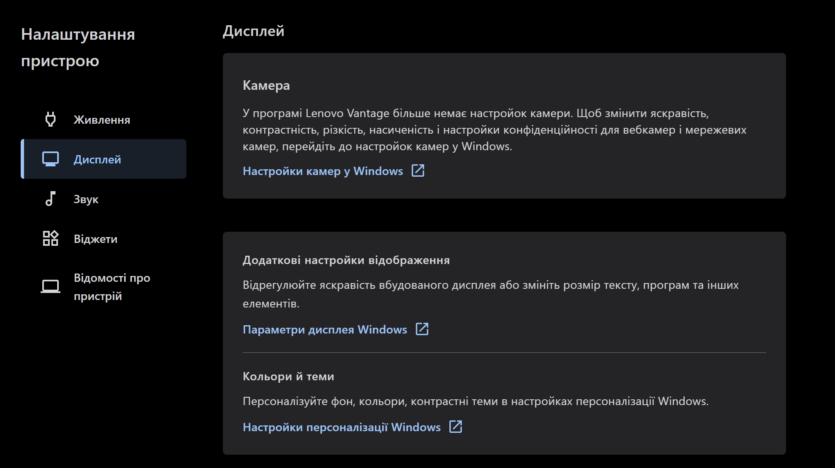Select the Дисплей sidebar item
The width and height of the screenshot is (835, 468).
click(x=103, y=159)
